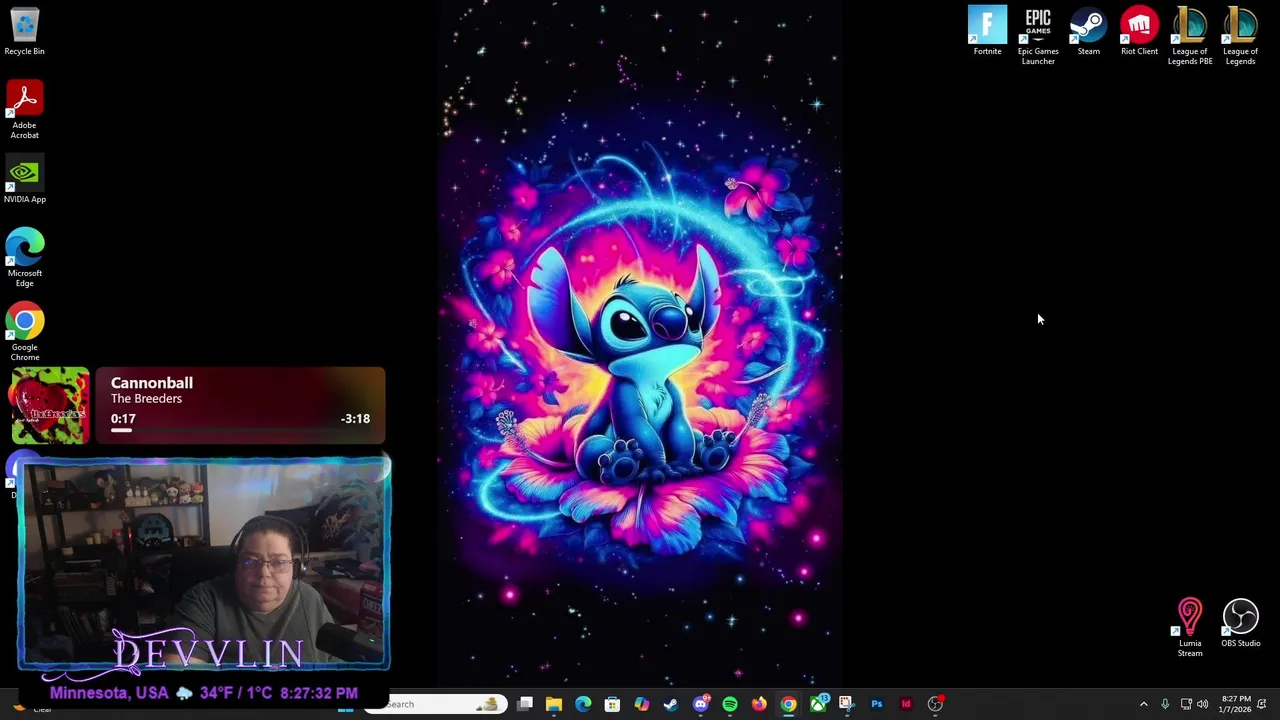Launch InDesign from the taskbar
The height and width of the screenshot is (720, 1280).
906,704
